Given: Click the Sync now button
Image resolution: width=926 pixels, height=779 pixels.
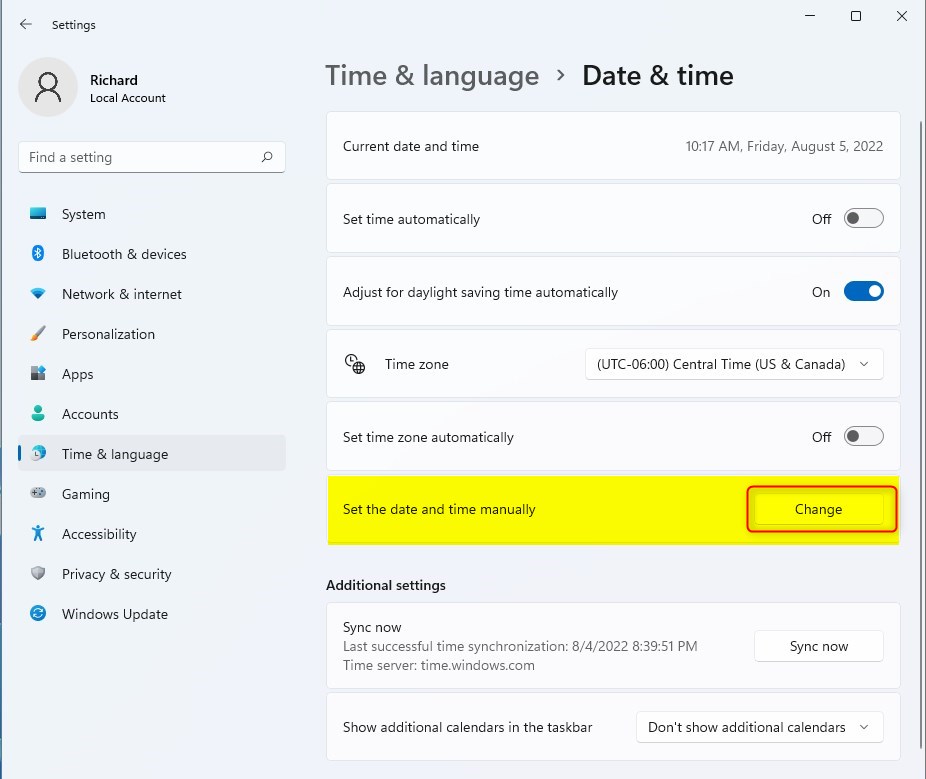Looking at the screenshot, I should [818, 646].
